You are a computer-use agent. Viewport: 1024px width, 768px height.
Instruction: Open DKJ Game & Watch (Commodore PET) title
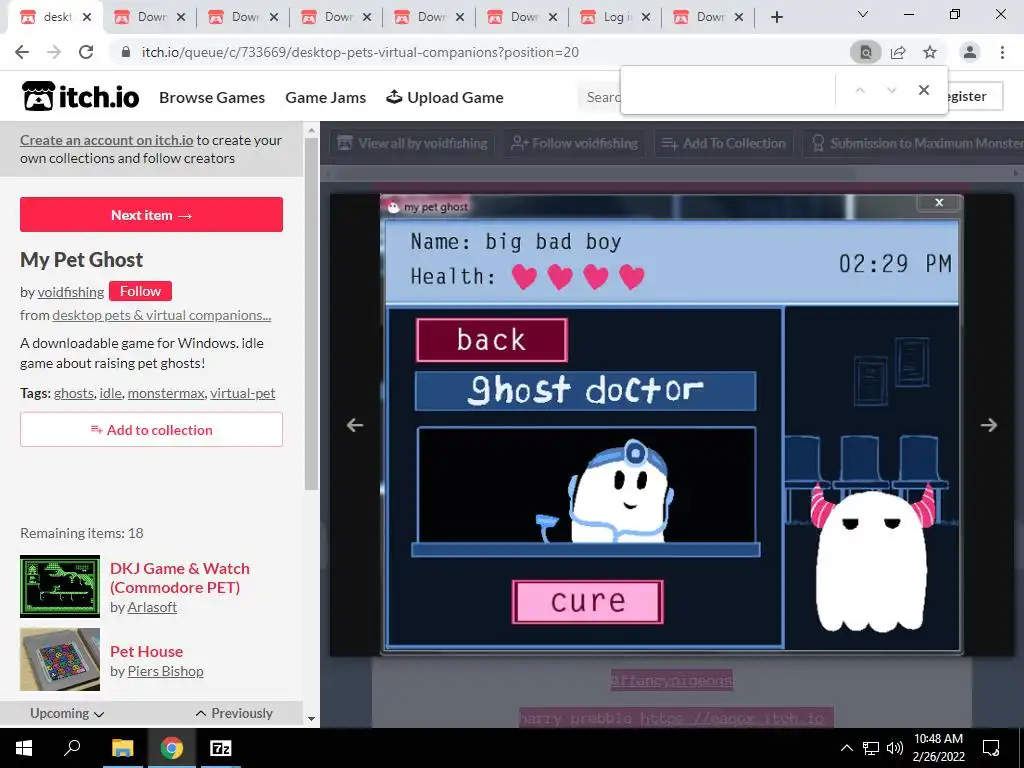[180, 577]
